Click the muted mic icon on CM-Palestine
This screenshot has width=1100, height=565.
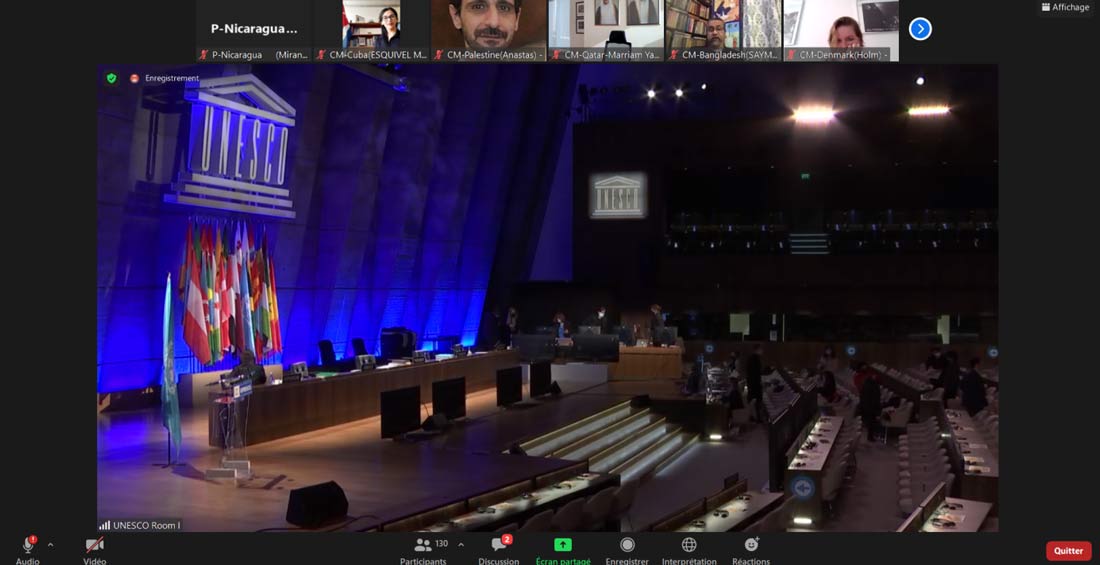439,55
